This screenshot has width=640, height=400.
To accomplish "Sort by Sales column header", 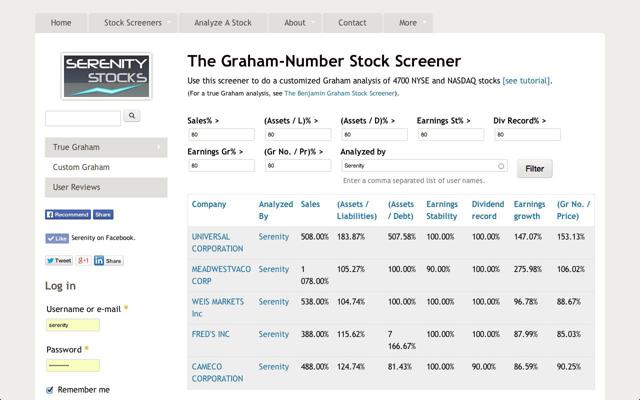I will click(x=310, y=204).
